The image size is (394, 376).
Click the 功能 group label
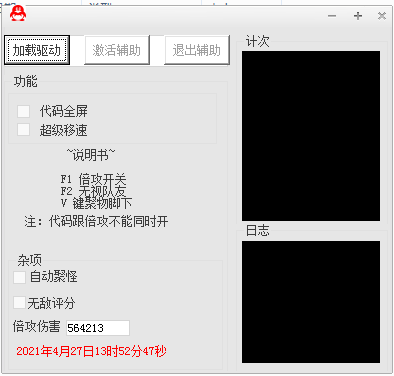(25, 81)
